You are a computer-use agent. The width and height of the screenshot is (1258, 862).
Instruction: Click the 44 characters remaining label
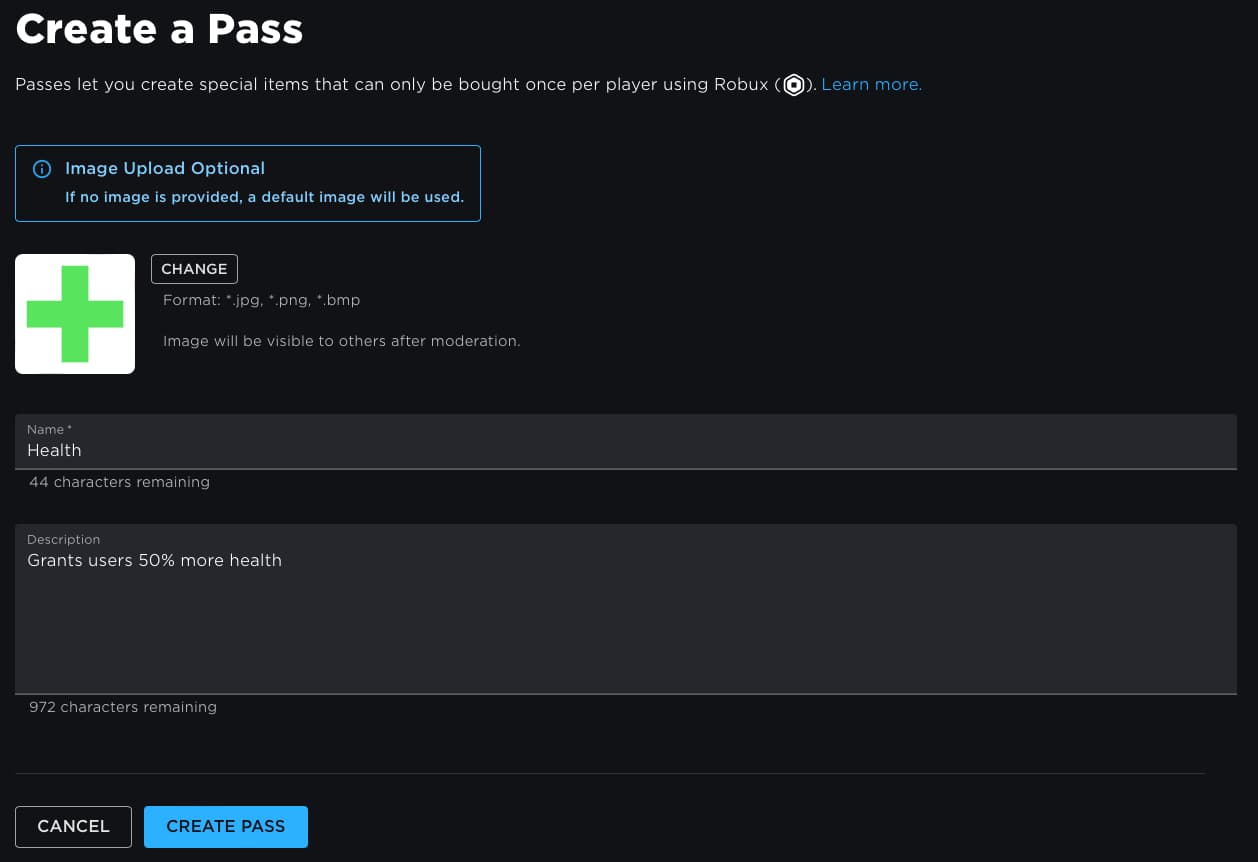(x=119, y=482)
